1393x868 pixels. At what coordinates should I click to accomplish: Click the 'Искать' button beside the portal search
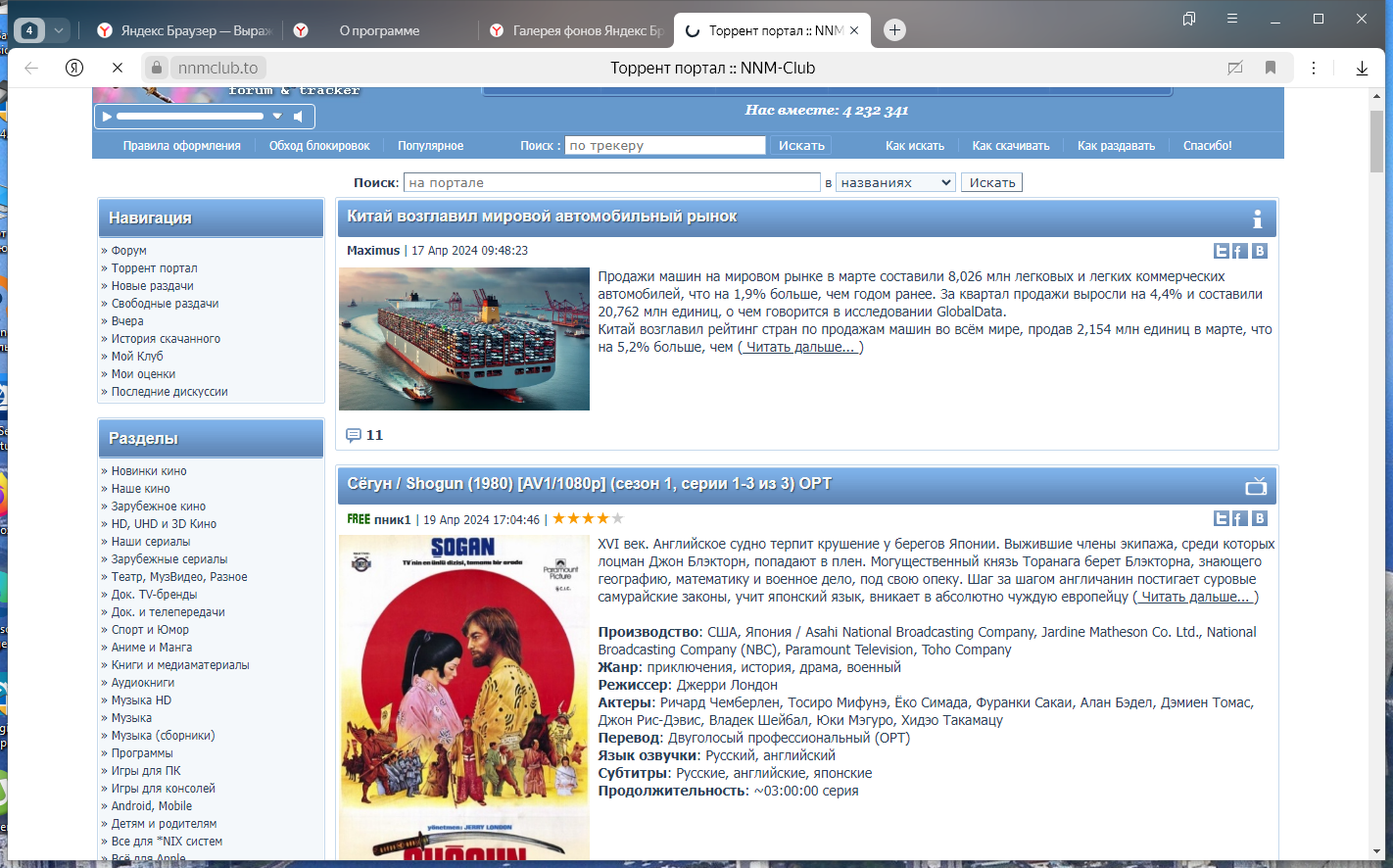992,182
